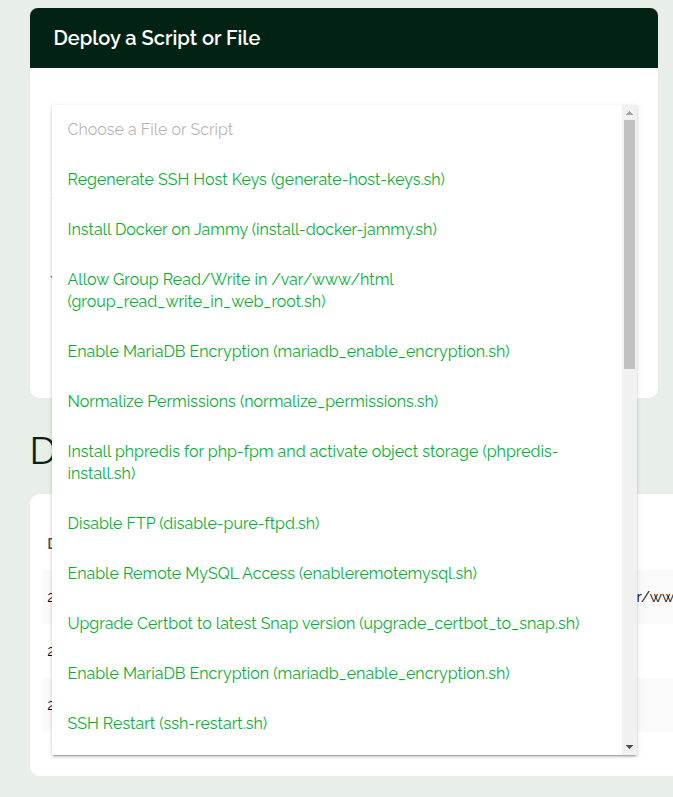Select the 'Choose a File or Script' placeholder option
The height and width of the screenshot is (797, 673).
click(x=150, y=129)
